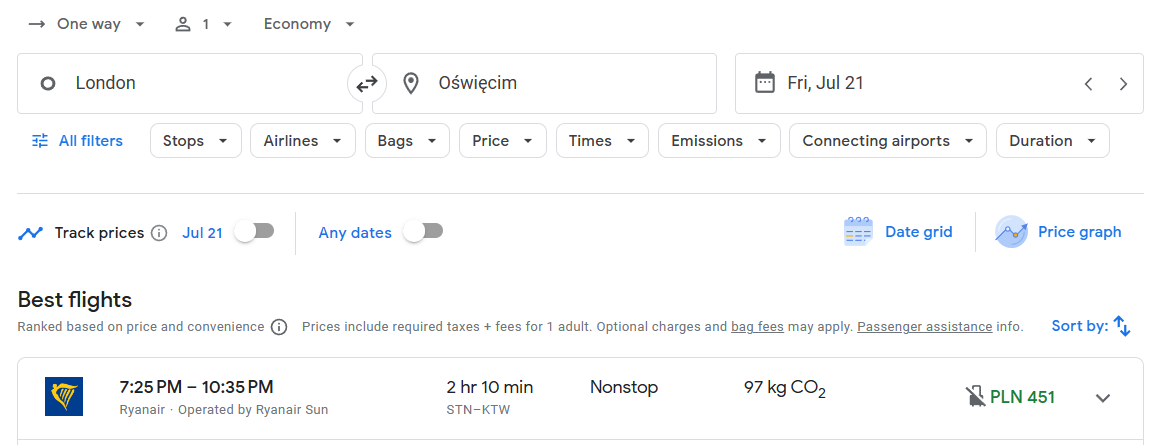Screen dimensions: 1166x445
Task: Open the Duration filter dropdown
Action: (1053, 141)
